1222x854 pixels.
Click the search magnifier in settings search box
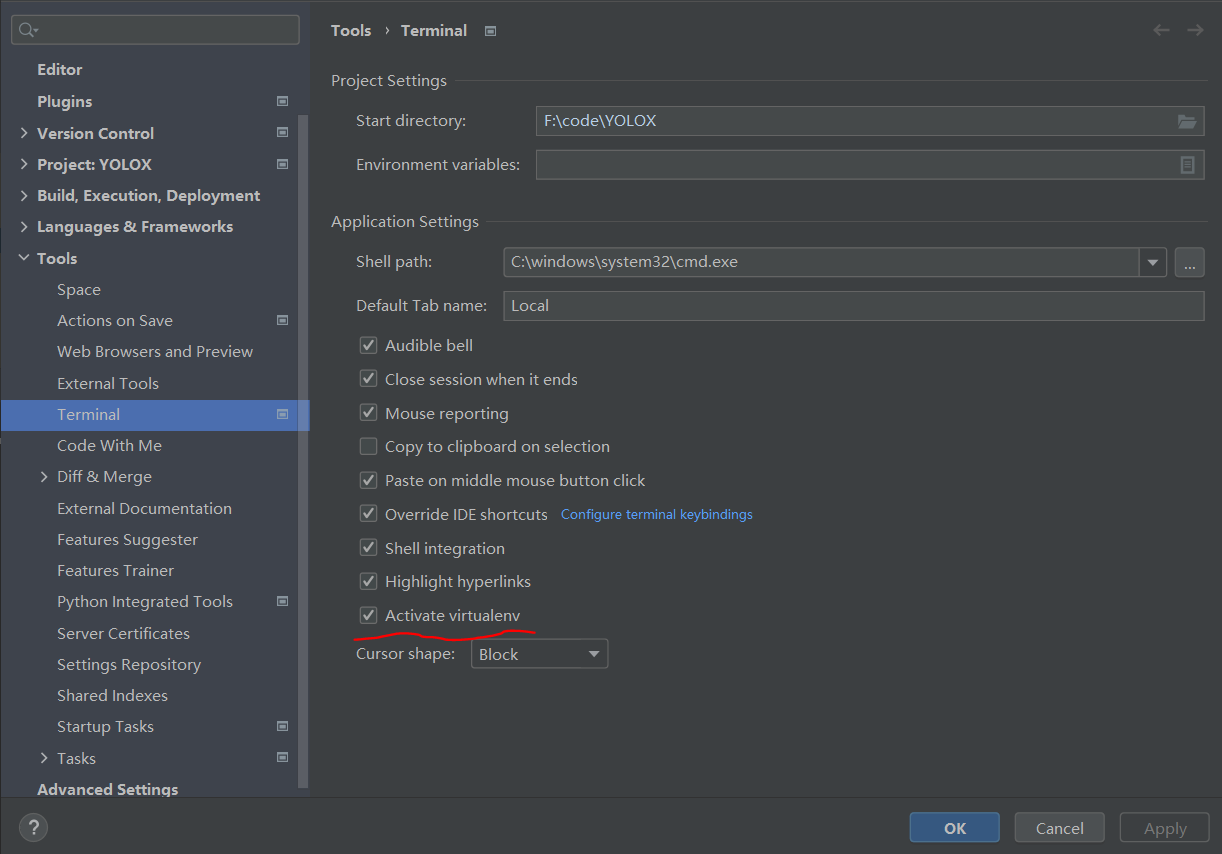(x=25, y=29)
